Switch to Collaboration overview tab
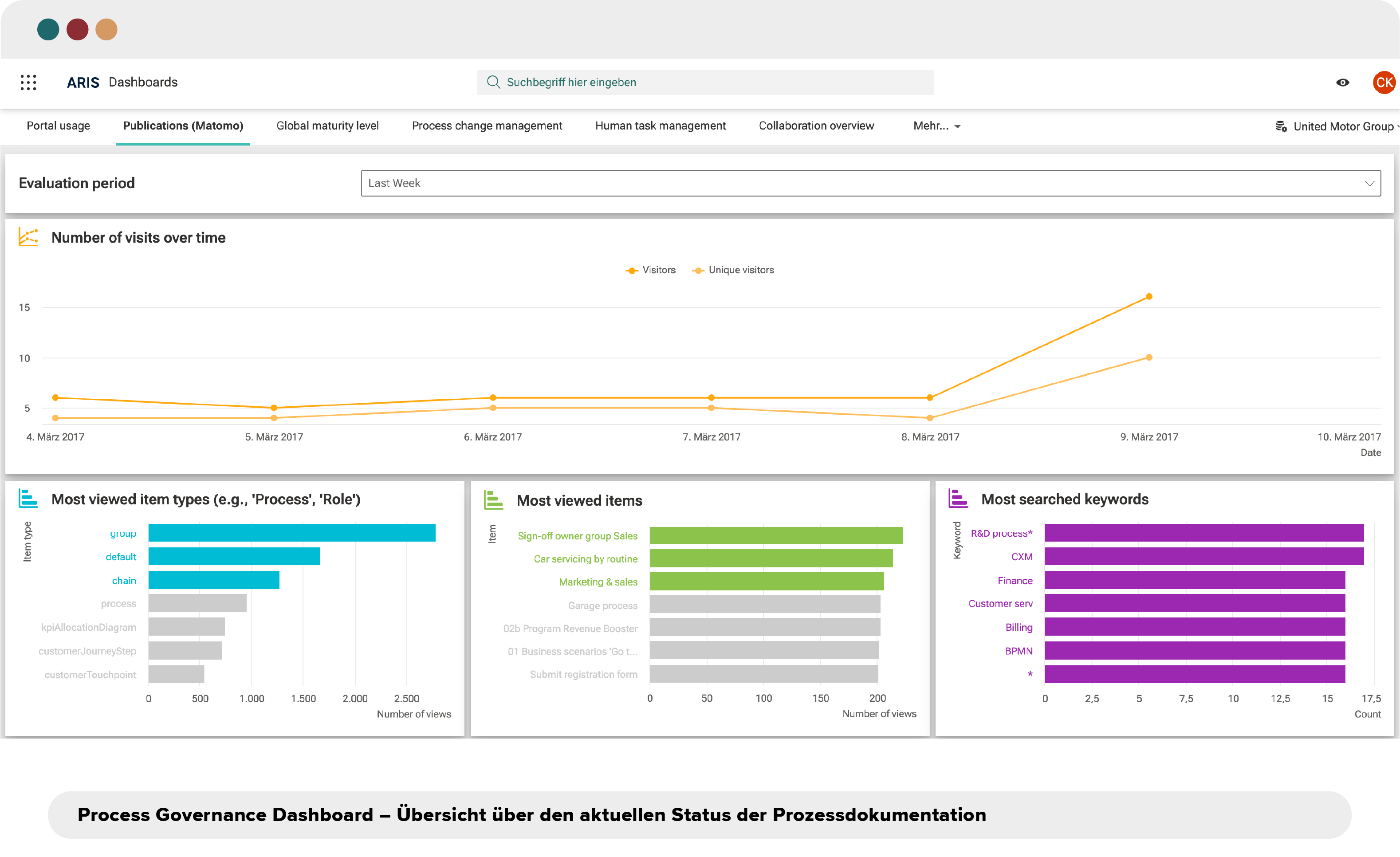The width and height of the screenshot is (1400, 857). (x=816, y=126)
